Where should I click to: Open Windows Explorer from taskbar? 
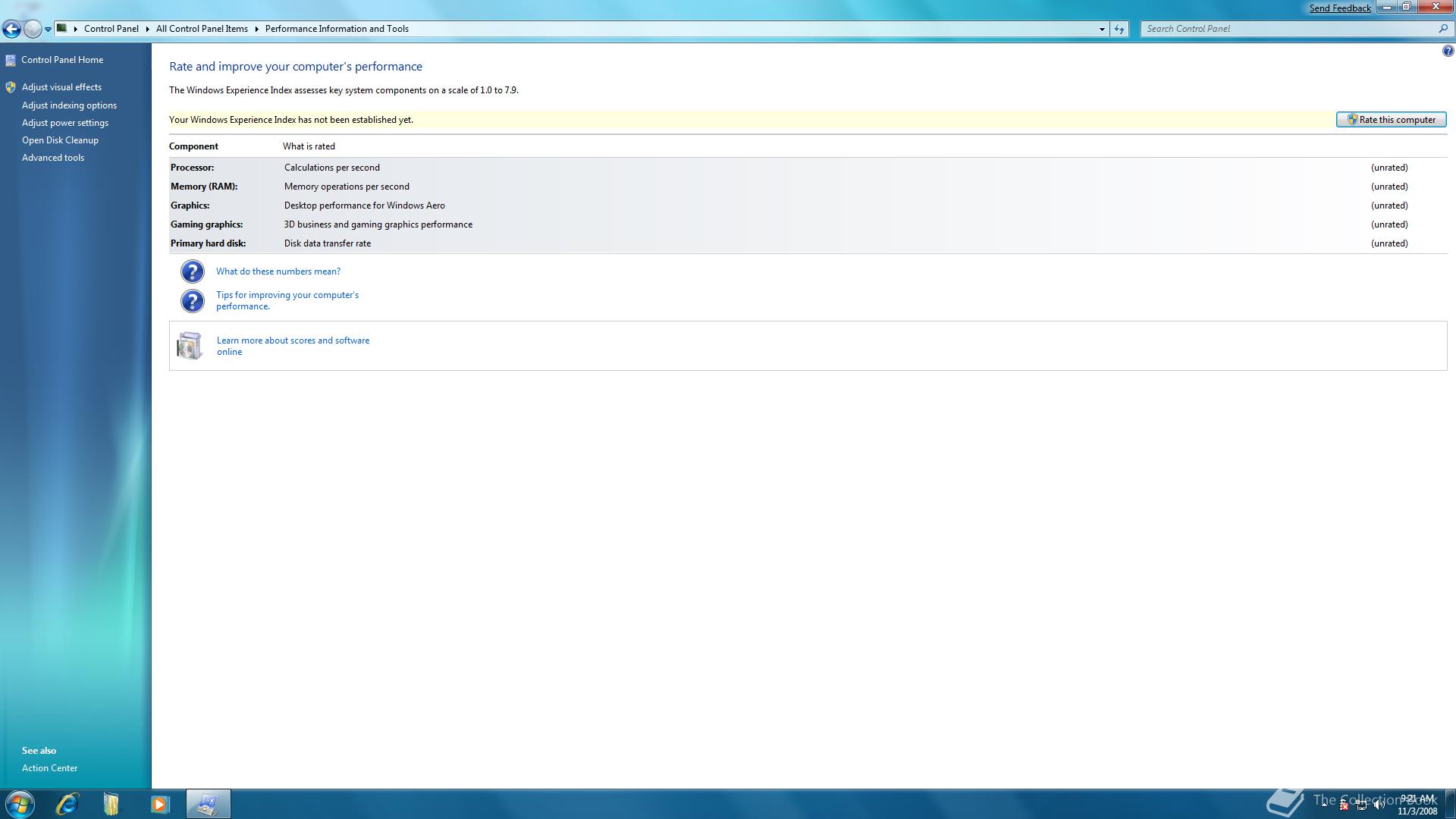111,804
